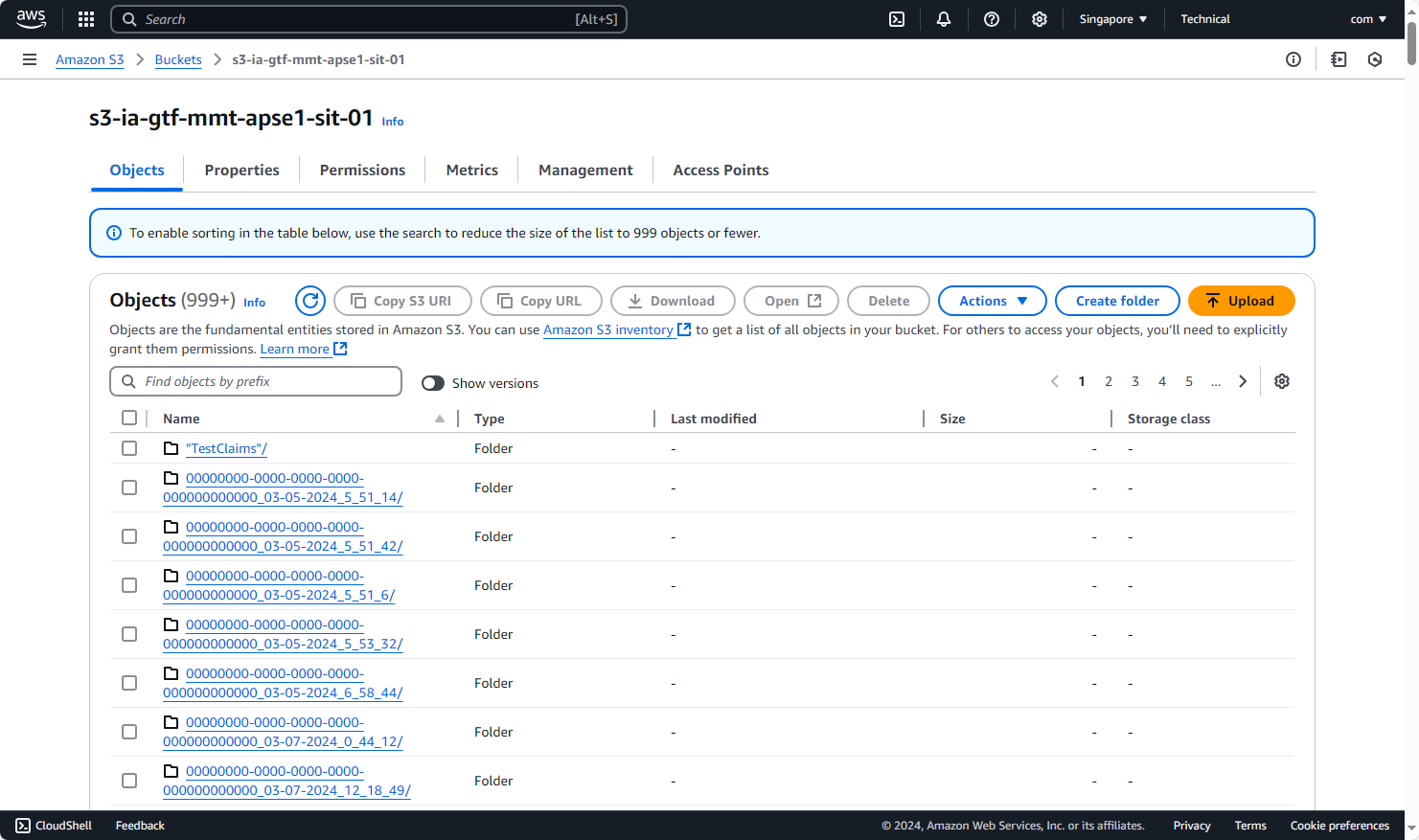Click the folder icon of the 5_51_14 row

click(x=172, y=478)
